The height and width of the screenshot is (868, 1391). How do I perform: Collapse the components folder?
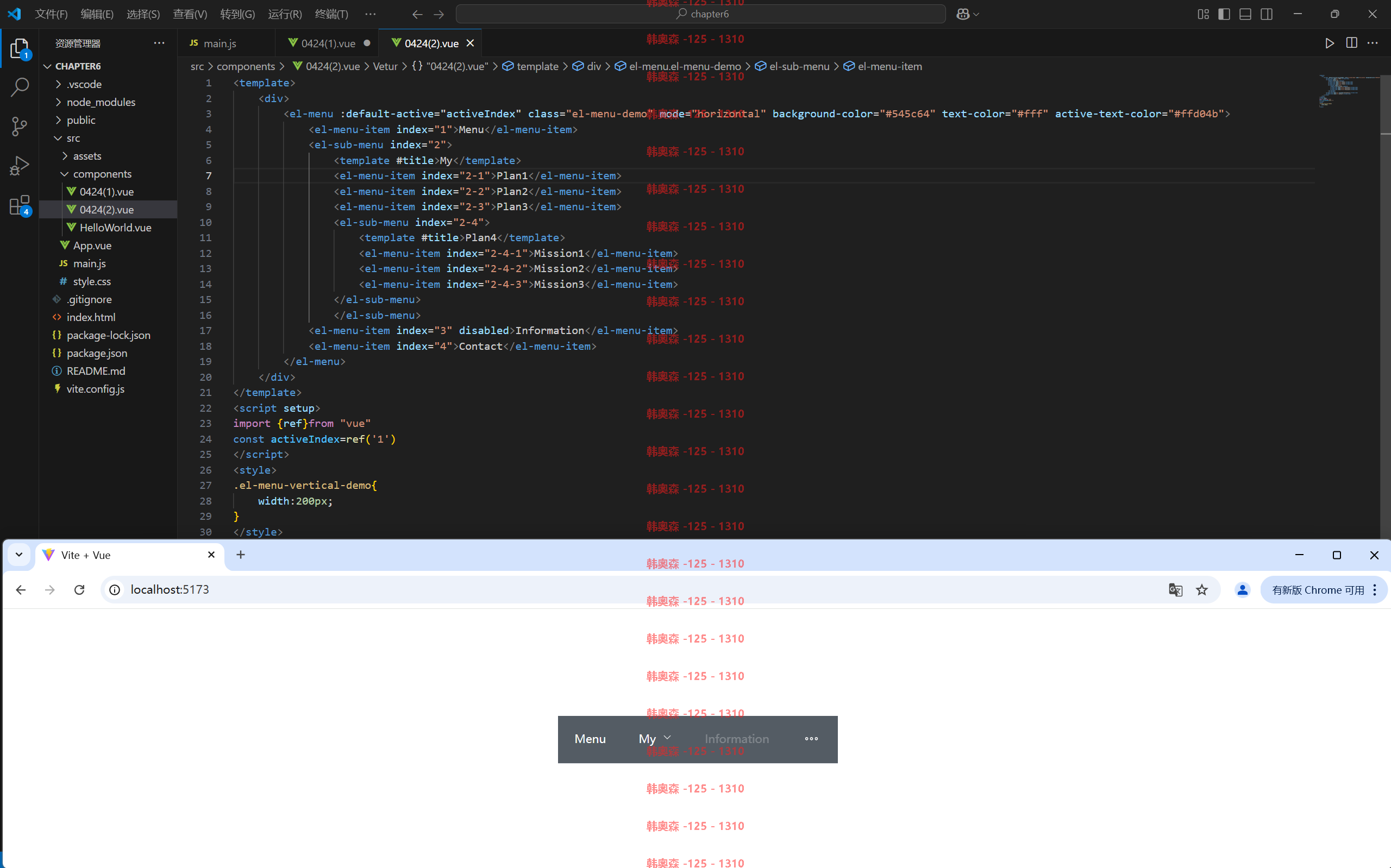point(108,174)
